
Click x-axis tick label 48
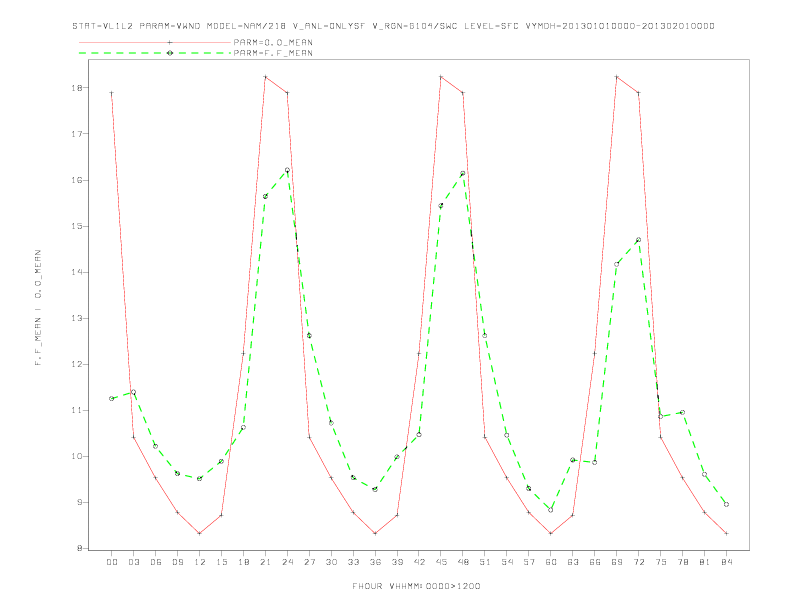[x=463, y=562]
